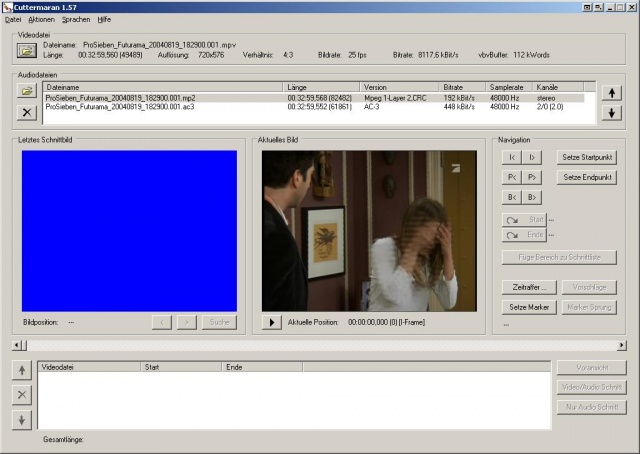640x454 pixels.
Task: Select the .ac3 audio file row
Action: [x=160, y=106]
